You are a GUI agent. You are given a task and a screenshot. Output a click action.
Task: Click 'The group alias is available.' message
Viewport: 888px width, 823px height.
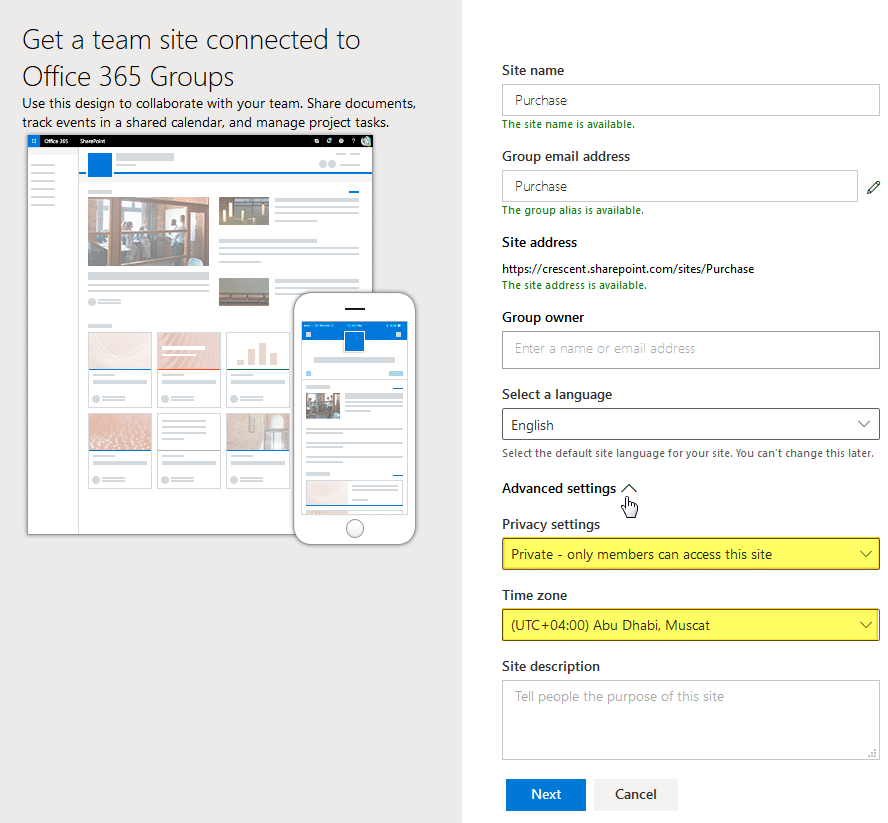point(573,210)
